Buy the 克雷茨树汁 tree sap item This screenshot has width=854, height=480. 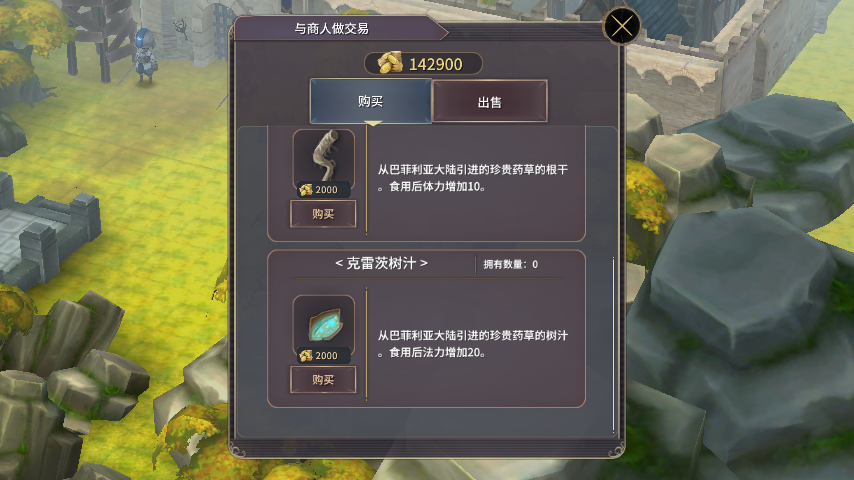323,380
